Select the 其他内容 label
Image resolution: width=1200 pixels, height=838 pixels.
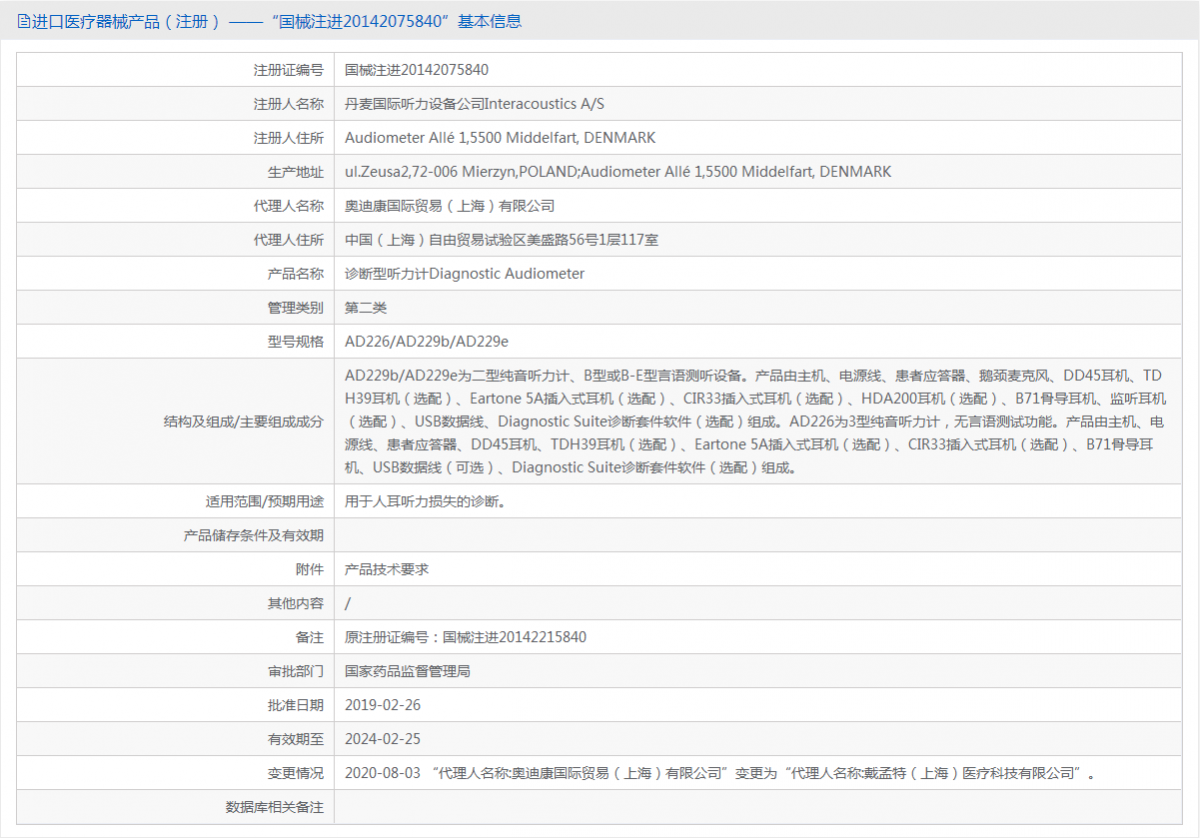[x=296, y=604]
